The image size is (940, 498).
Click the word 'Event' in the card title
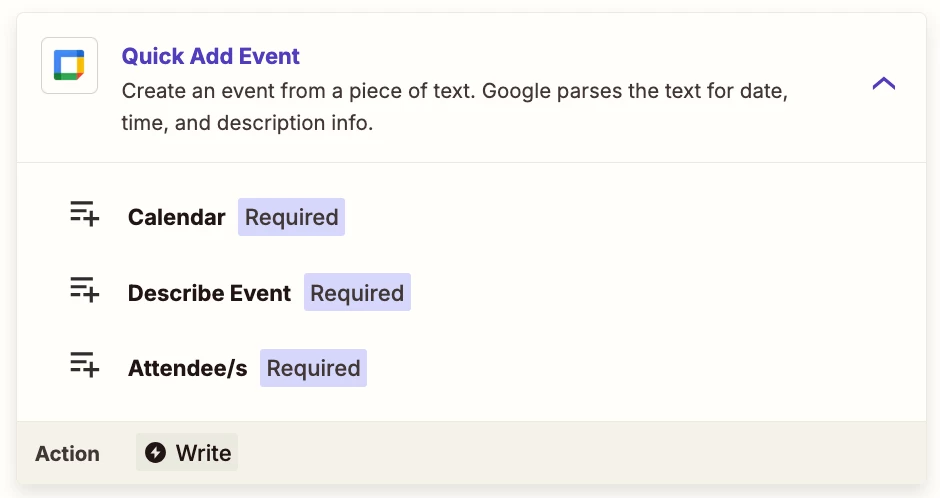(x=269, y=56)
